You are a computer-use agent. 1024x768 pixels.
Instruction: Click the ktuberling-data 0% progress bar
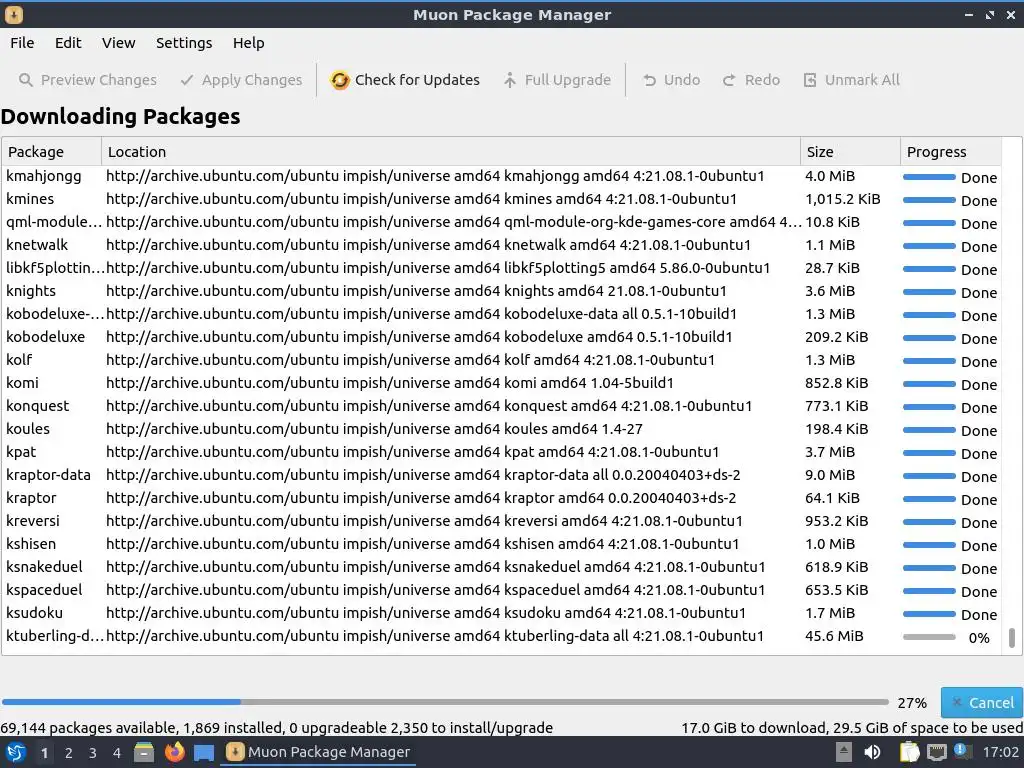click(929, 637)
